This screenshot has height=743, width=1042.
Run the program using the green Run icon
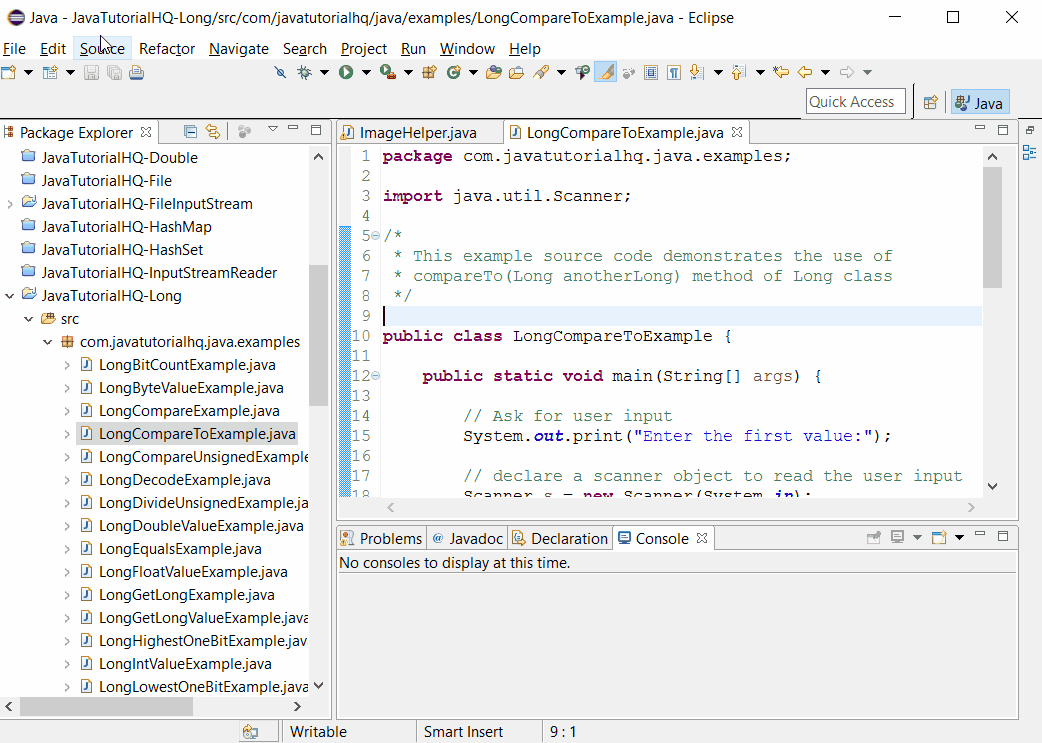[346, 72]
